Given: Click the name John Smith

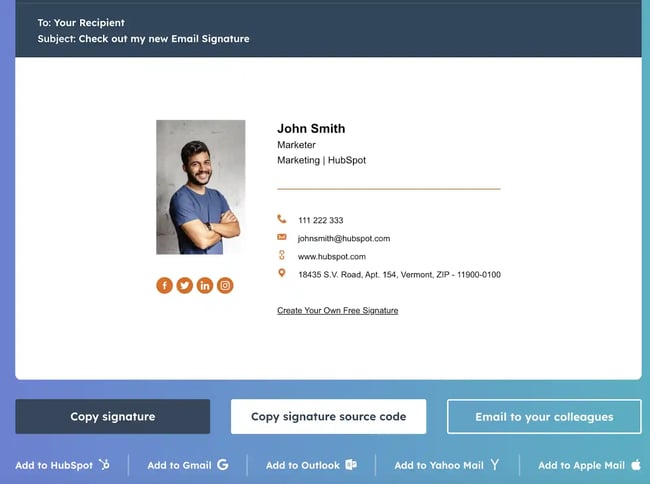Looking at the screenshot, I should (311, 128).
